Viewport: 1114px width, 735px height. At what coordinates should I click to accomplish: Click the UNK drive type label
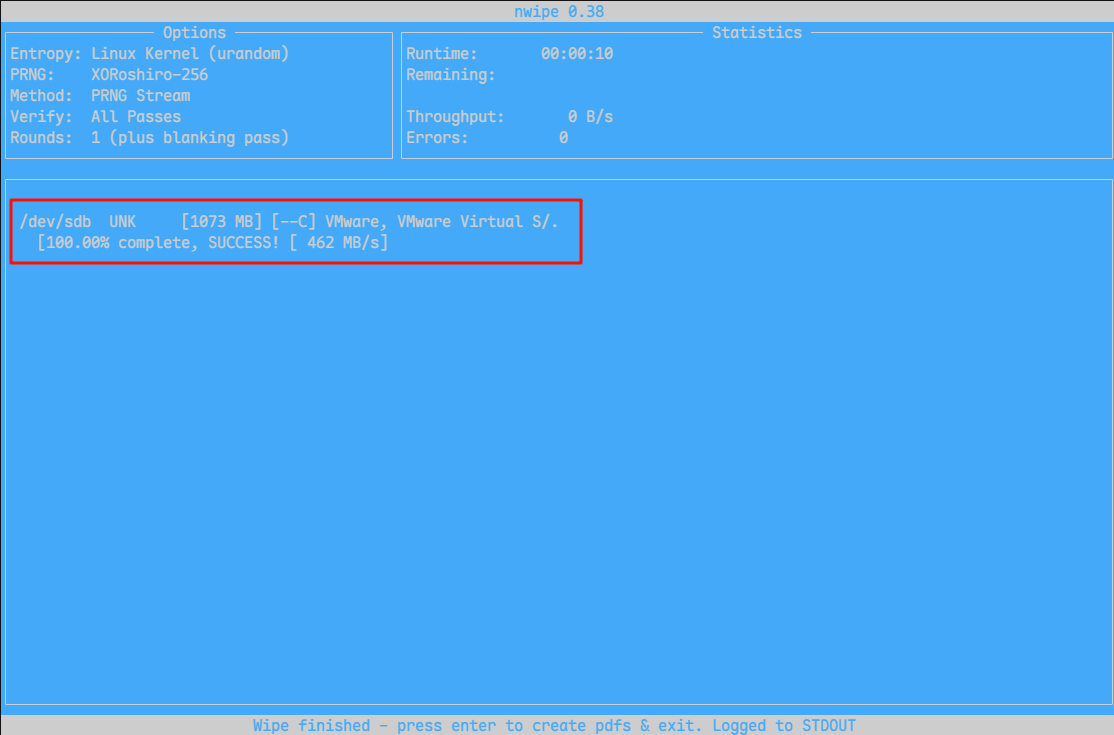(122, 222)
